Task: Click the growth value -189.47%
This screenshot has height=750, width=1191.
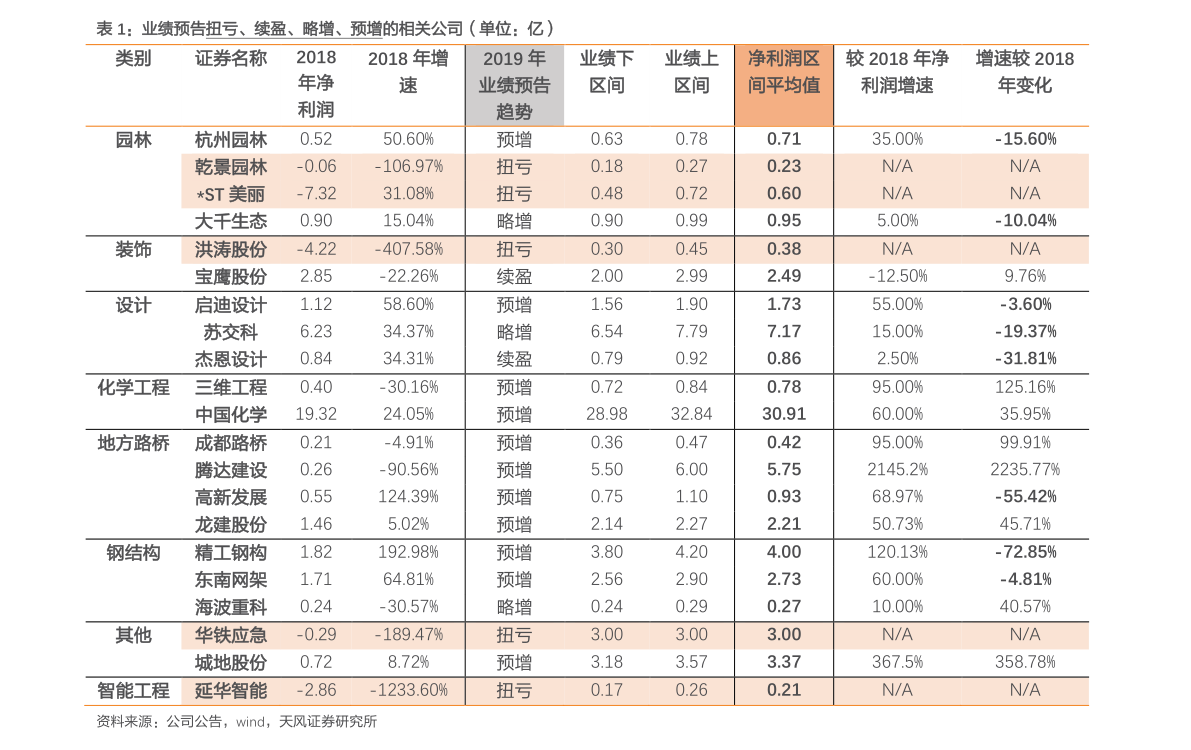Action: pyautogui.click(x=409, y=634)
